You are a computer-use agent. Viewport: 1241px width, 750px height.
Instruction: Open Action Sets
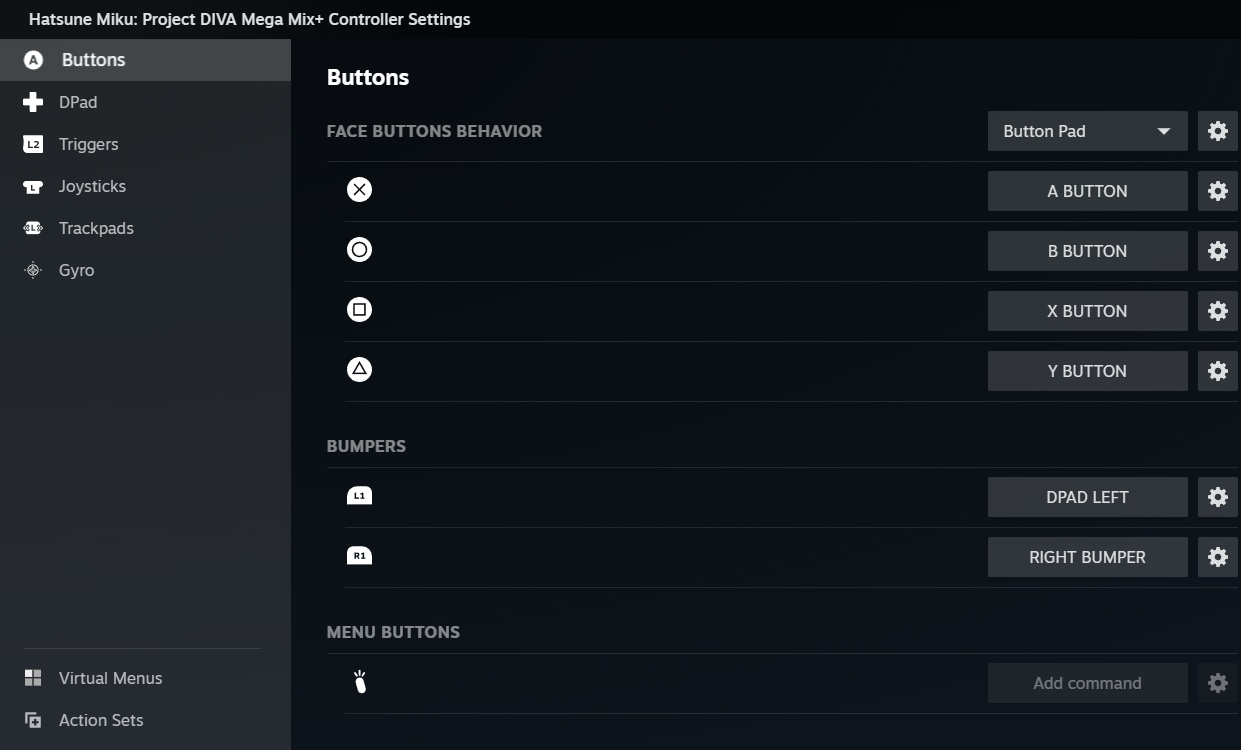click(x=101, y=720)
